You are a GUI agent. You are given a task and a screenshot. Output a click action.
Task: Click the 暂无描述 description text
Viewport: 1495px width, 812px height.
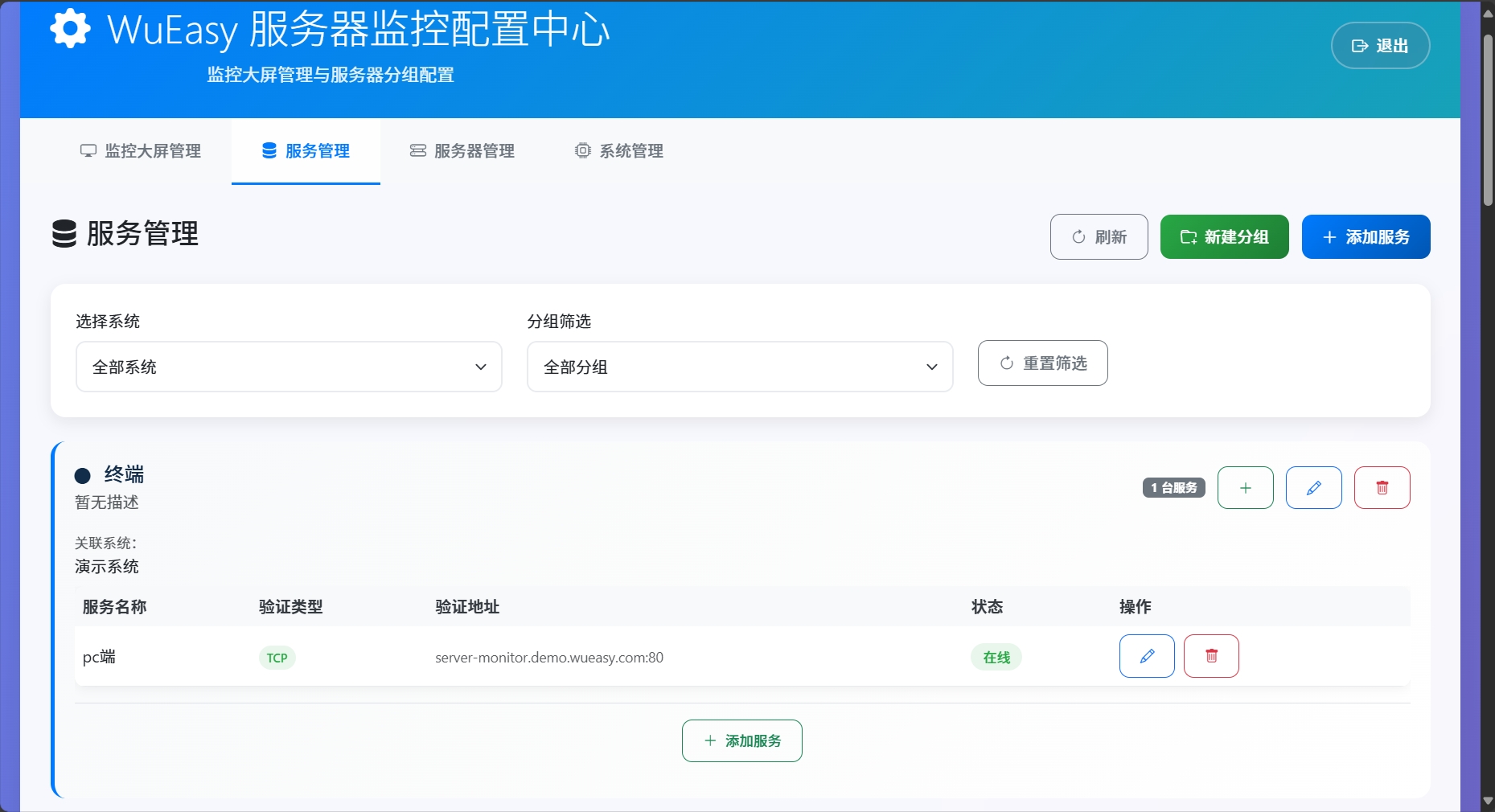(x=107, y=502)
